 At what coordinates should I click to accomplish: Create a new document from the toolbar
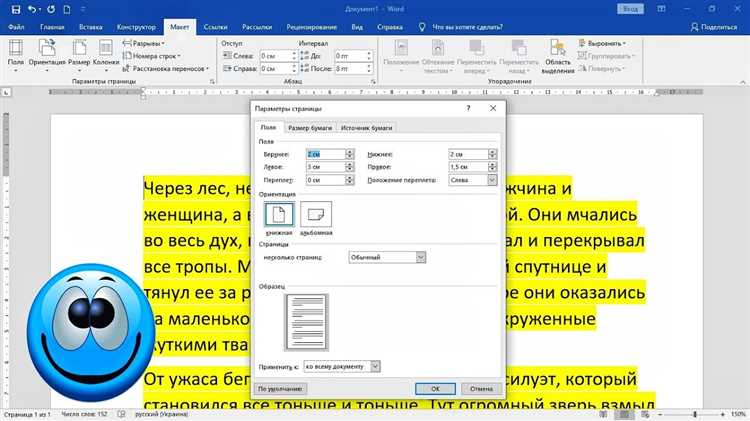coord(67,9)
